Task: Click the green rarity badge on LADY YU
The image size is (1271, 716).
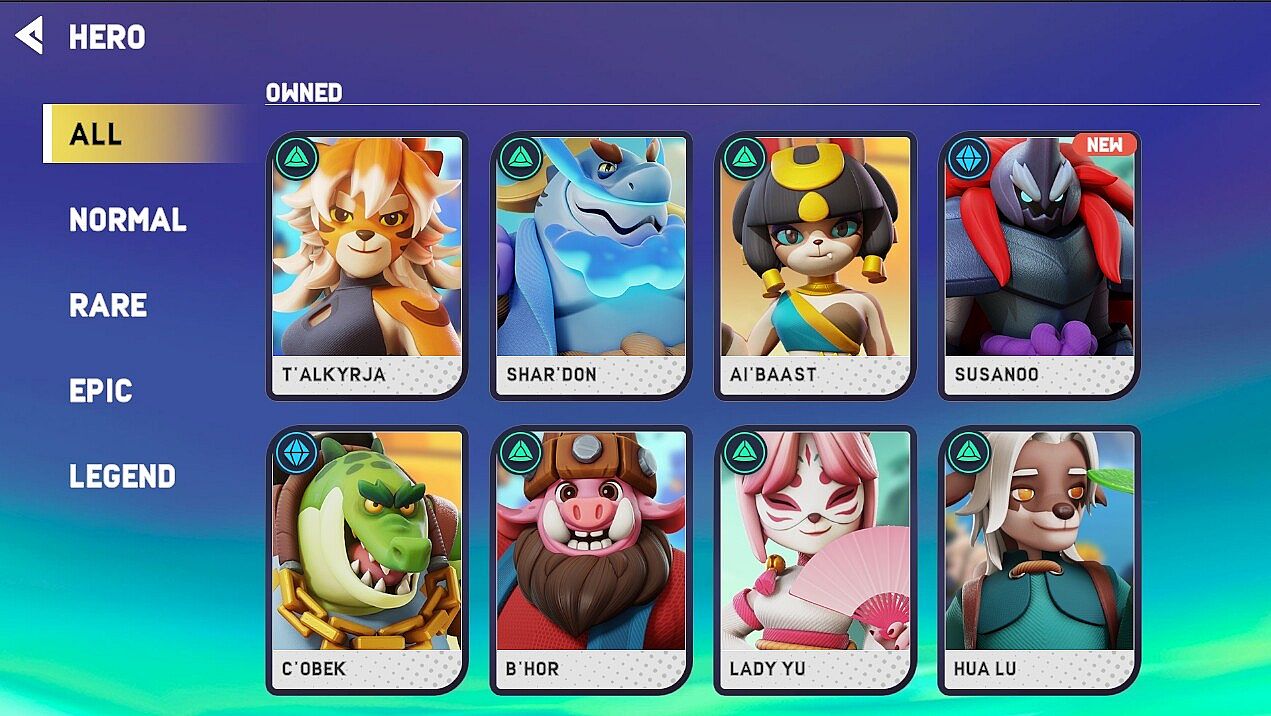Action: tap(744, 452)
